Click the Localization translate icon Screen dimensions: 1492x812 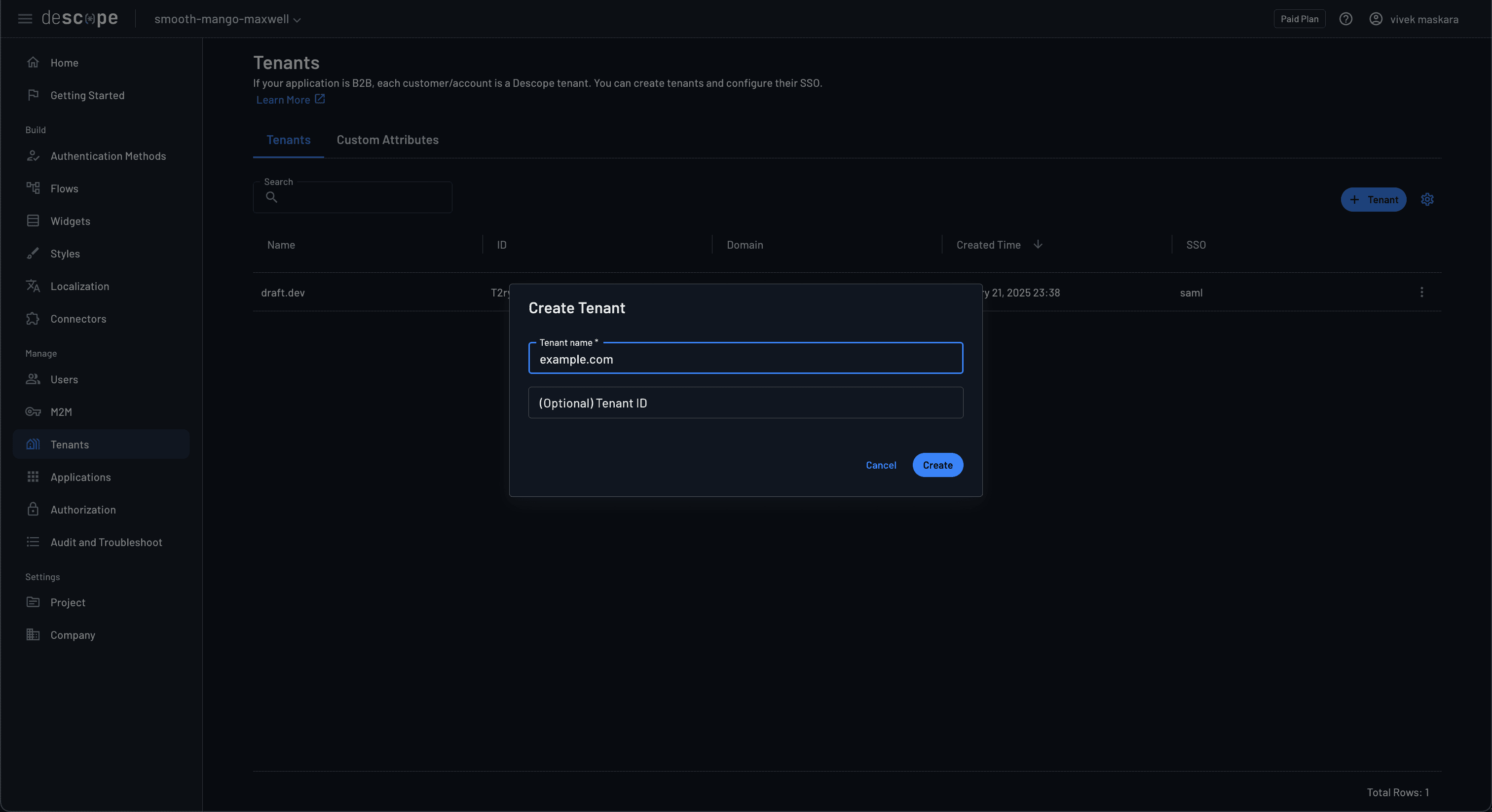[33, 286]
